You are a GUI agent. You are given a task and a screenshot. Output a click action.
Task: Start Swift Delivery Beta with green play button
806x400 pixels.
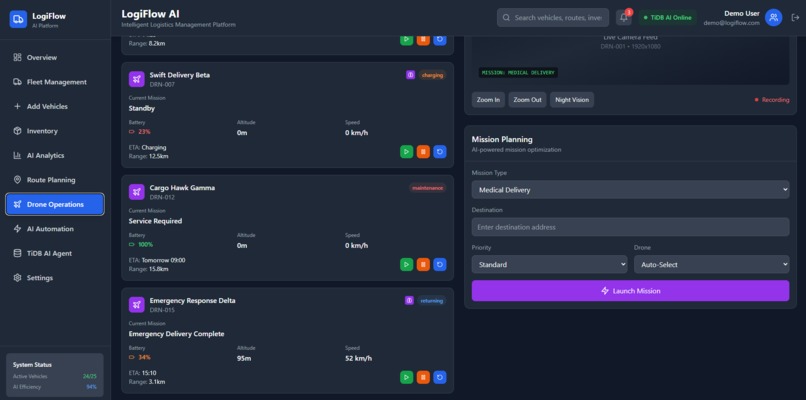(407, 152)
